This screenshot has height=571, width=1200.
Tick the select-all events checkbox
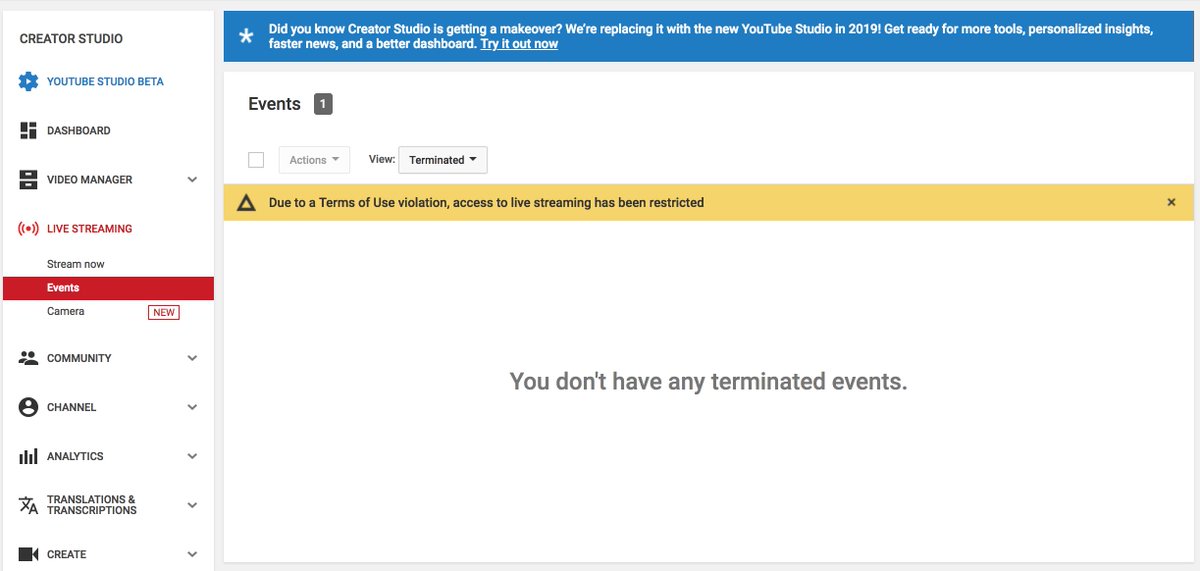point(256,160)
